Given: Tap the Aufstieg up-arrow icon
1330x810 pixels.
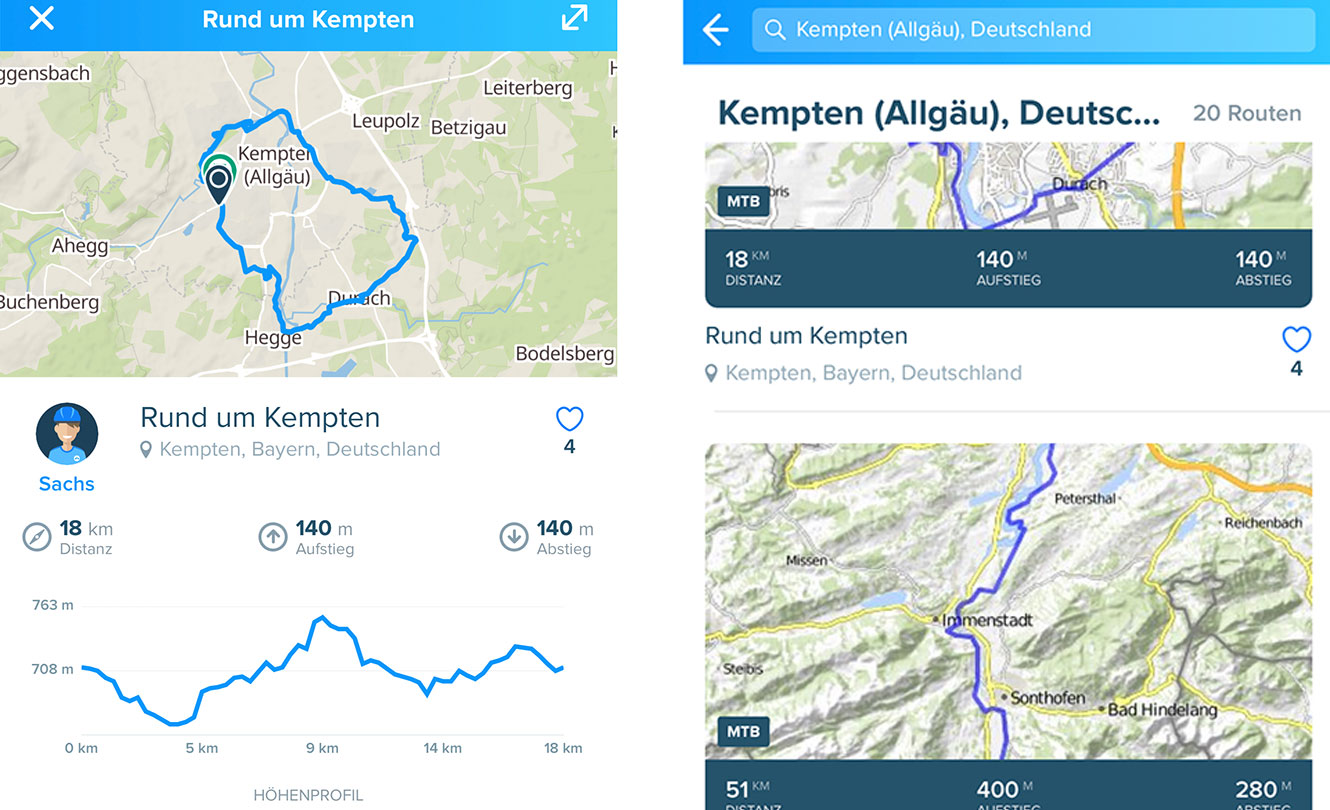Looking at the screenshot, I should (273, 537).
